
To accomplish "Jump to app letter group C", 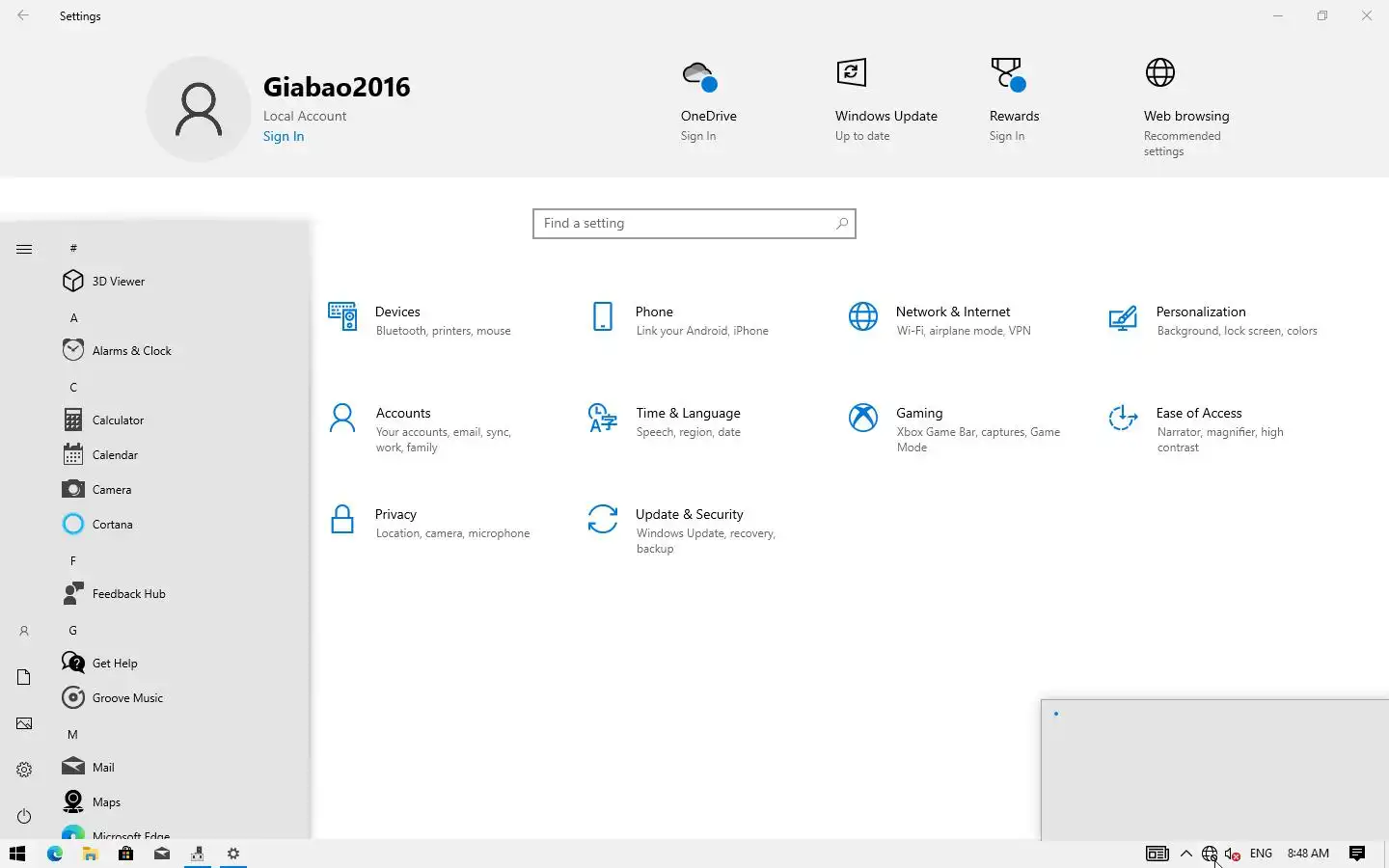I will click(x=73, y=387).
